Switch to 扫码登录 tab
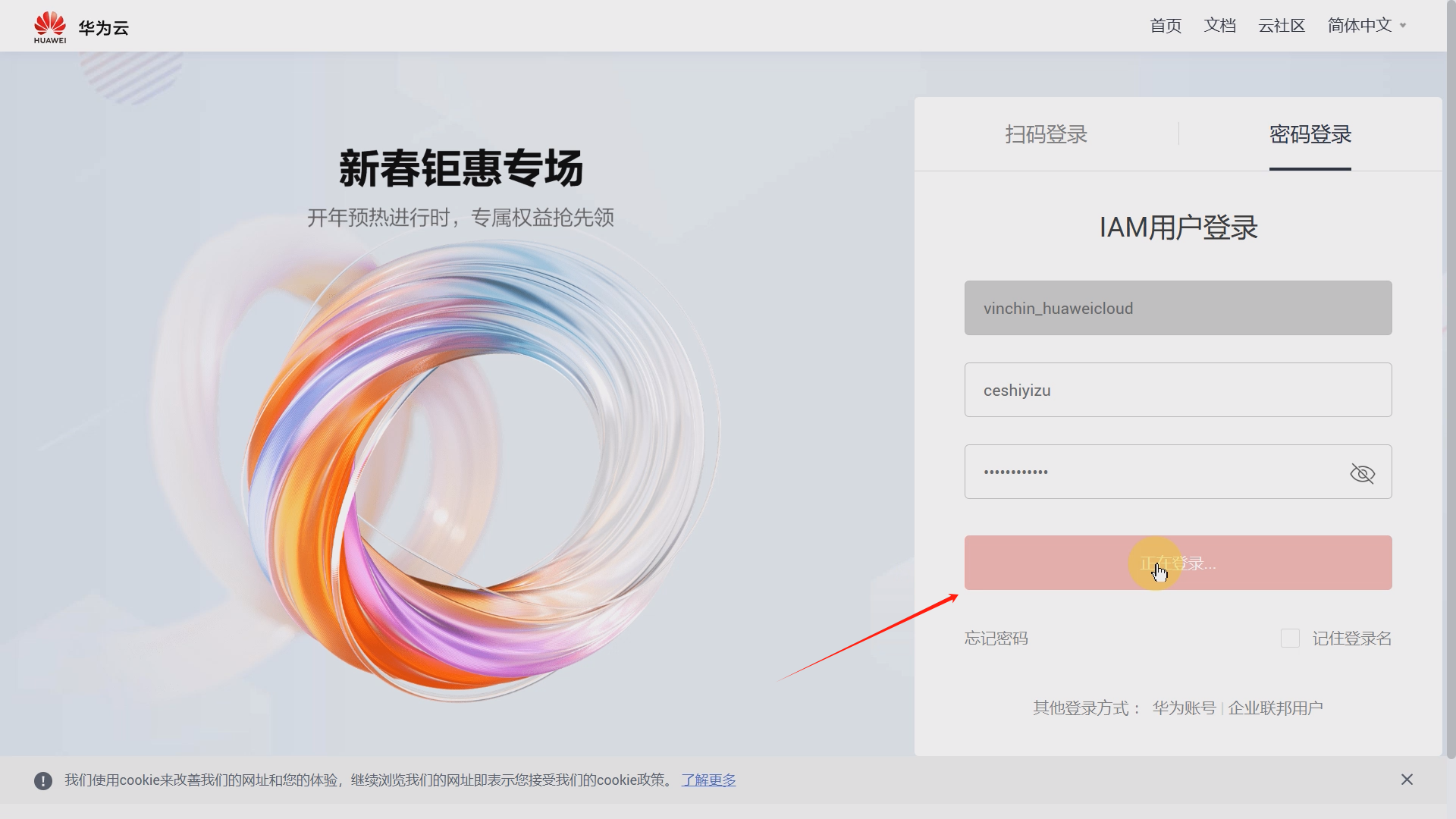Image resolution: width=1456 pixels, height=819 pixels. point(1046,134)
